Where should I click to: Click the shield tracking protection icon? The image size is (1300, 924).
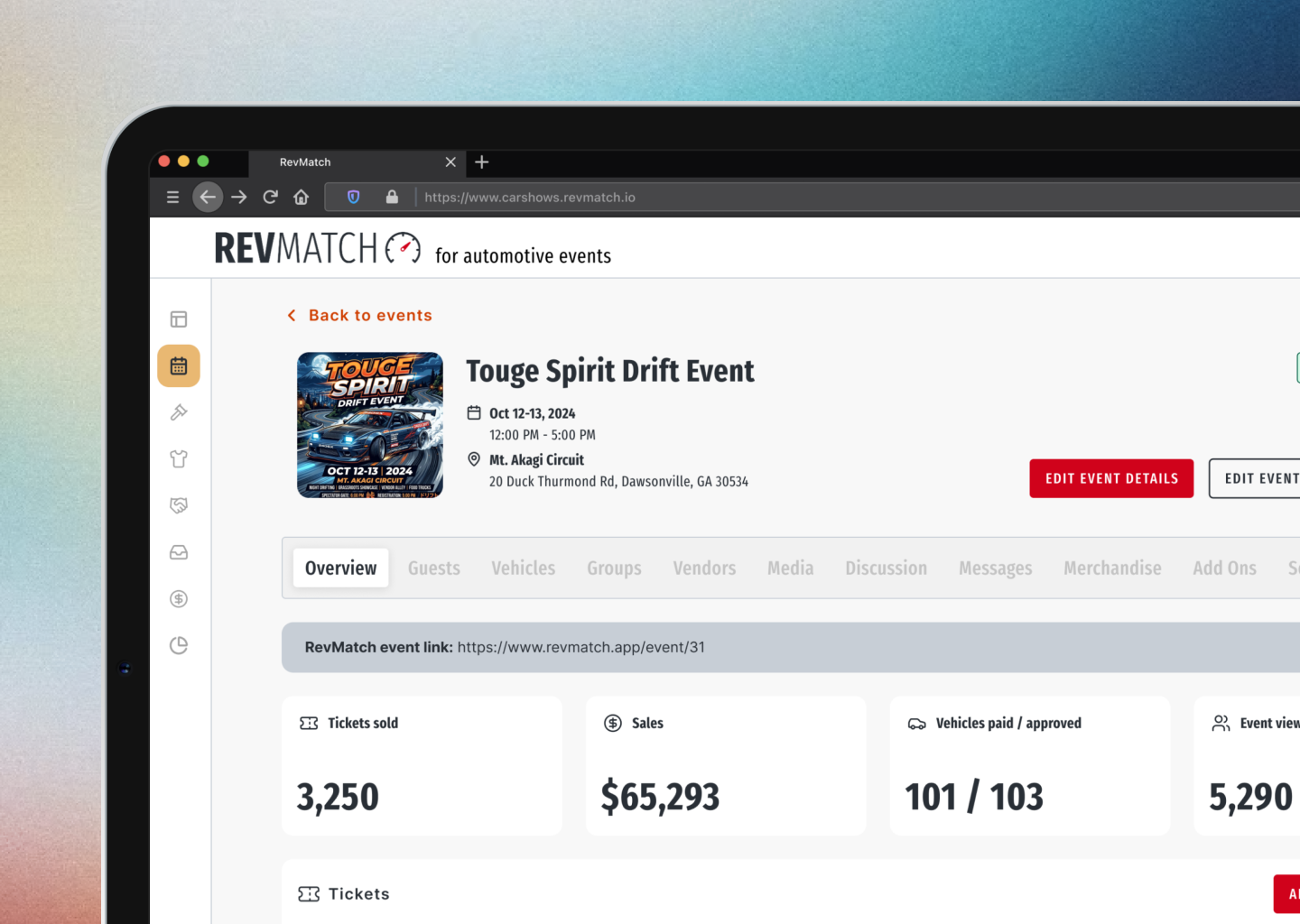coord(354,197)
